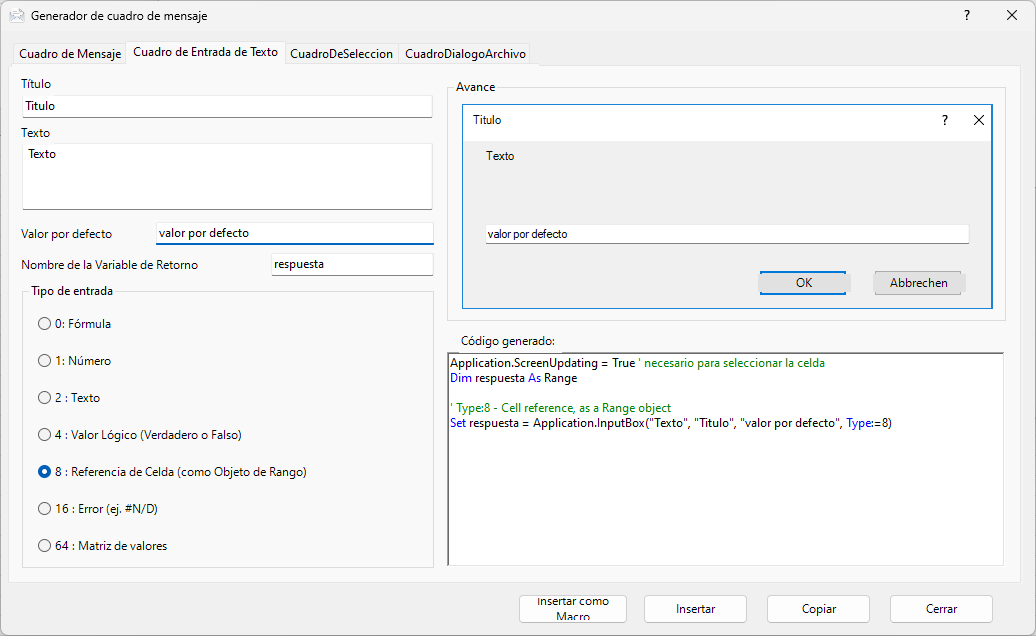This screenshot has width=1036, height=636.
Task: Close the Generador de cuadro de mensaje window
Action: pos(1012,15)
